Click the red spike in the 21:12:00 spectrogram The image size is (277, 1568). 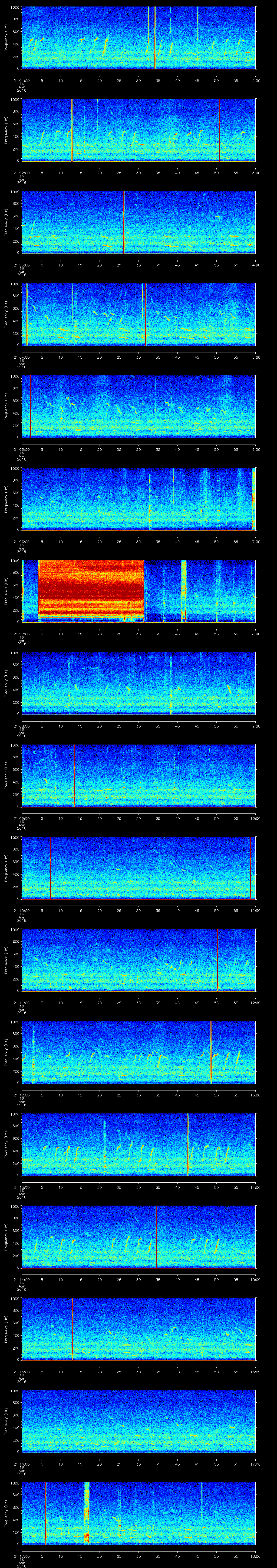[211, 1052]
